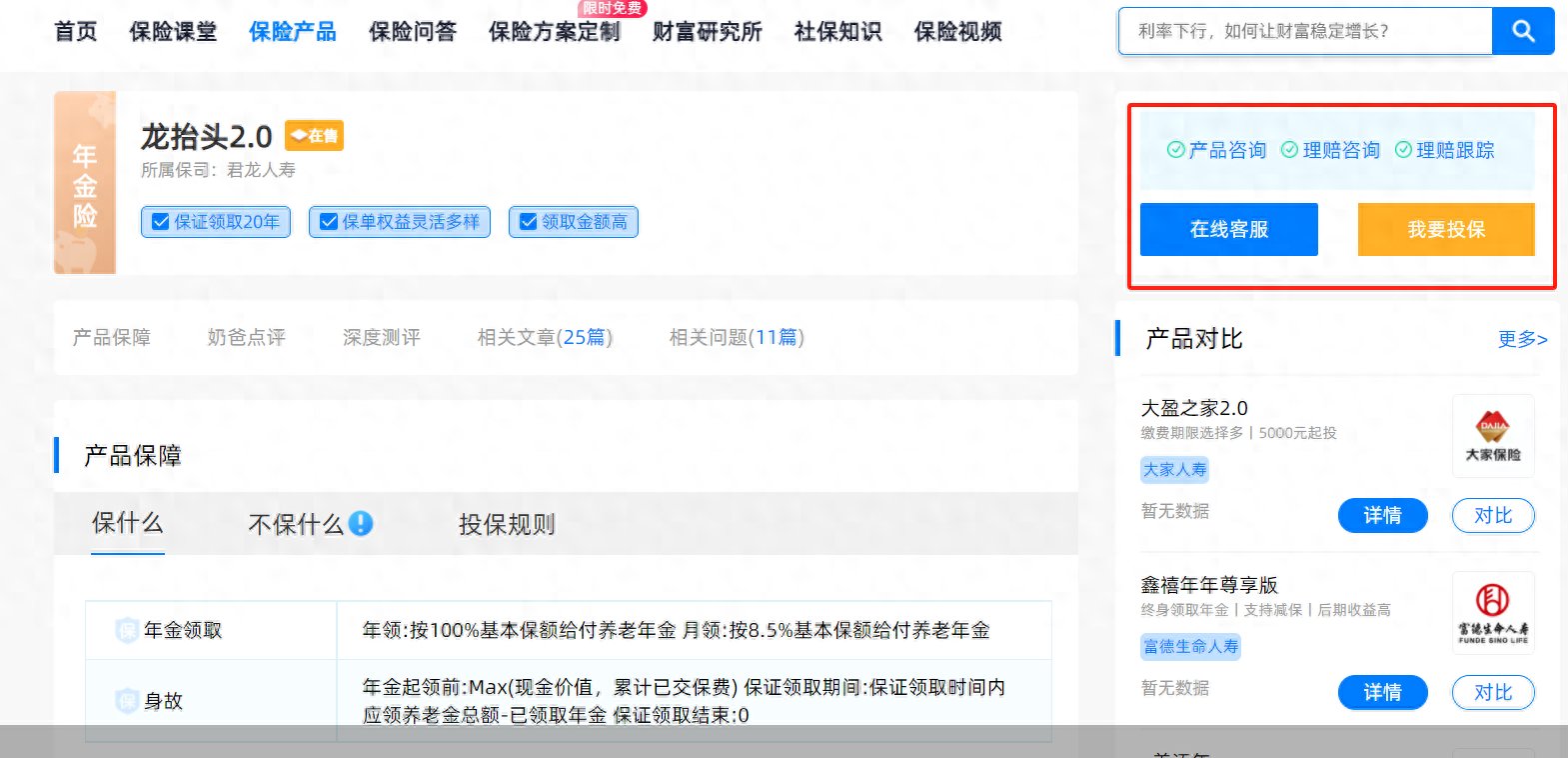
Task: Click 详情 button for 鑫禧年年尊享版
Action: (1383, 692)
